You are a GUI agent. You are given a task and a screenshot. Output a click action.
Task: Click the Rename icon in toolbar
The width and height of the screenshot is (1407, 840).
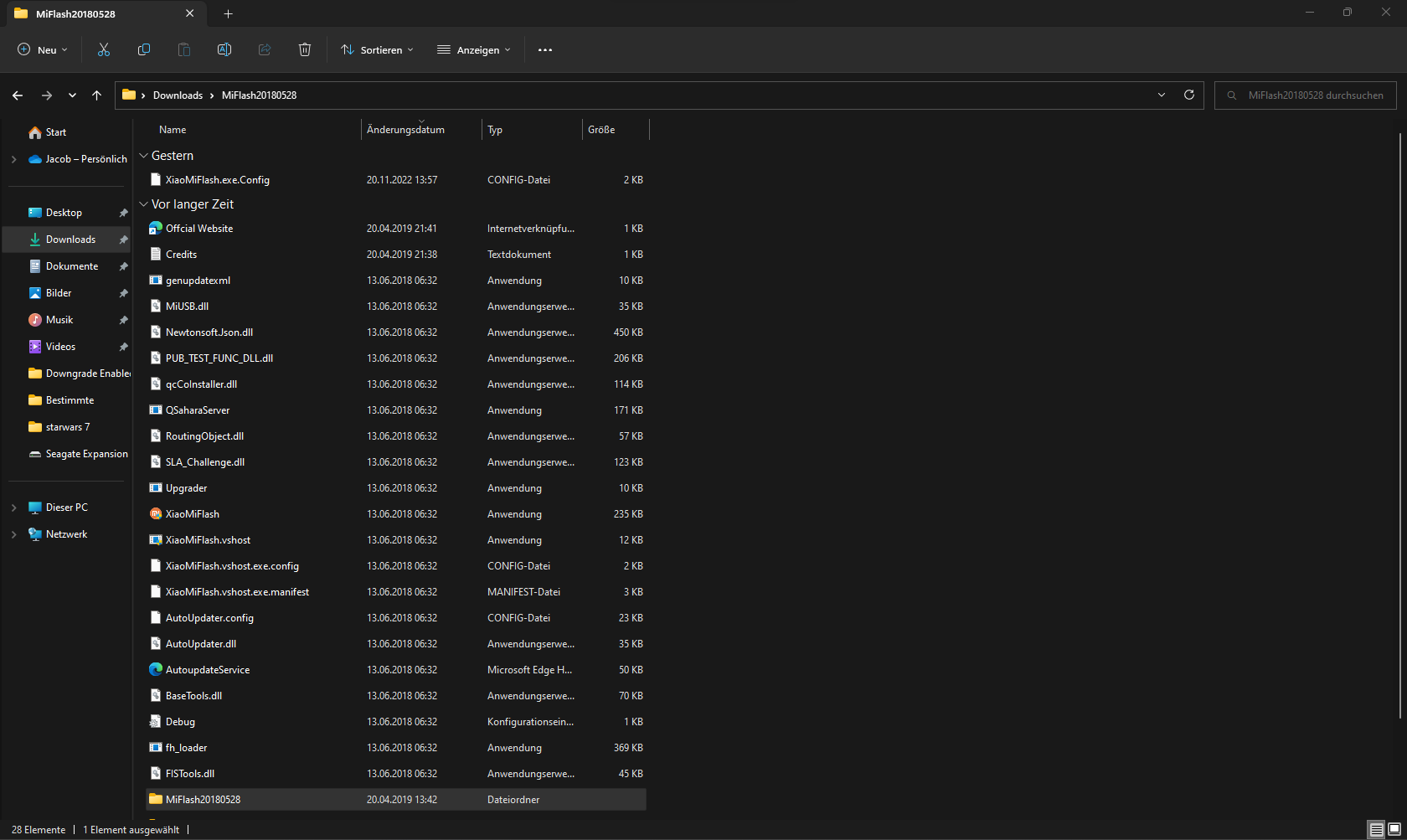pyautogui.click(x=224, y=50)
